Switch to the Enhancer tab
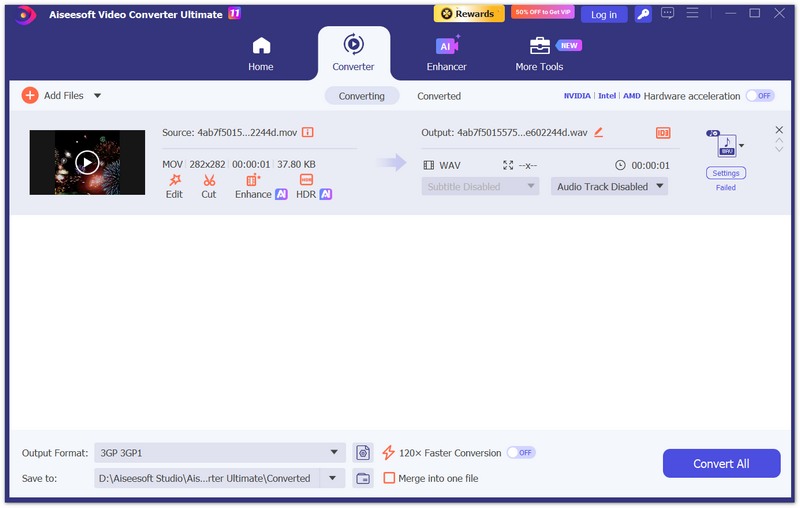Image resolution: width=800 pixels, height=508 pixels. [446, 54]
